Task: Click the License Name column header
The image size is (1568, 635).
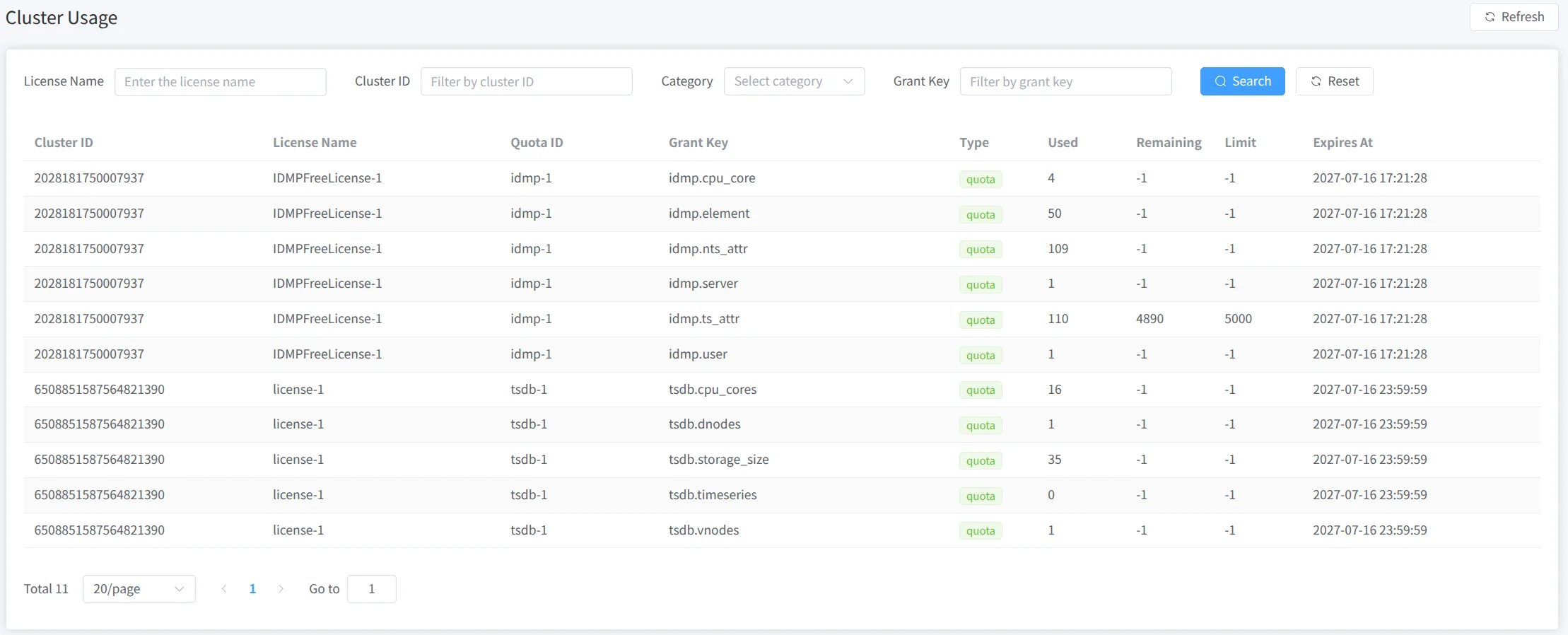Action: (x=315, y=142)
